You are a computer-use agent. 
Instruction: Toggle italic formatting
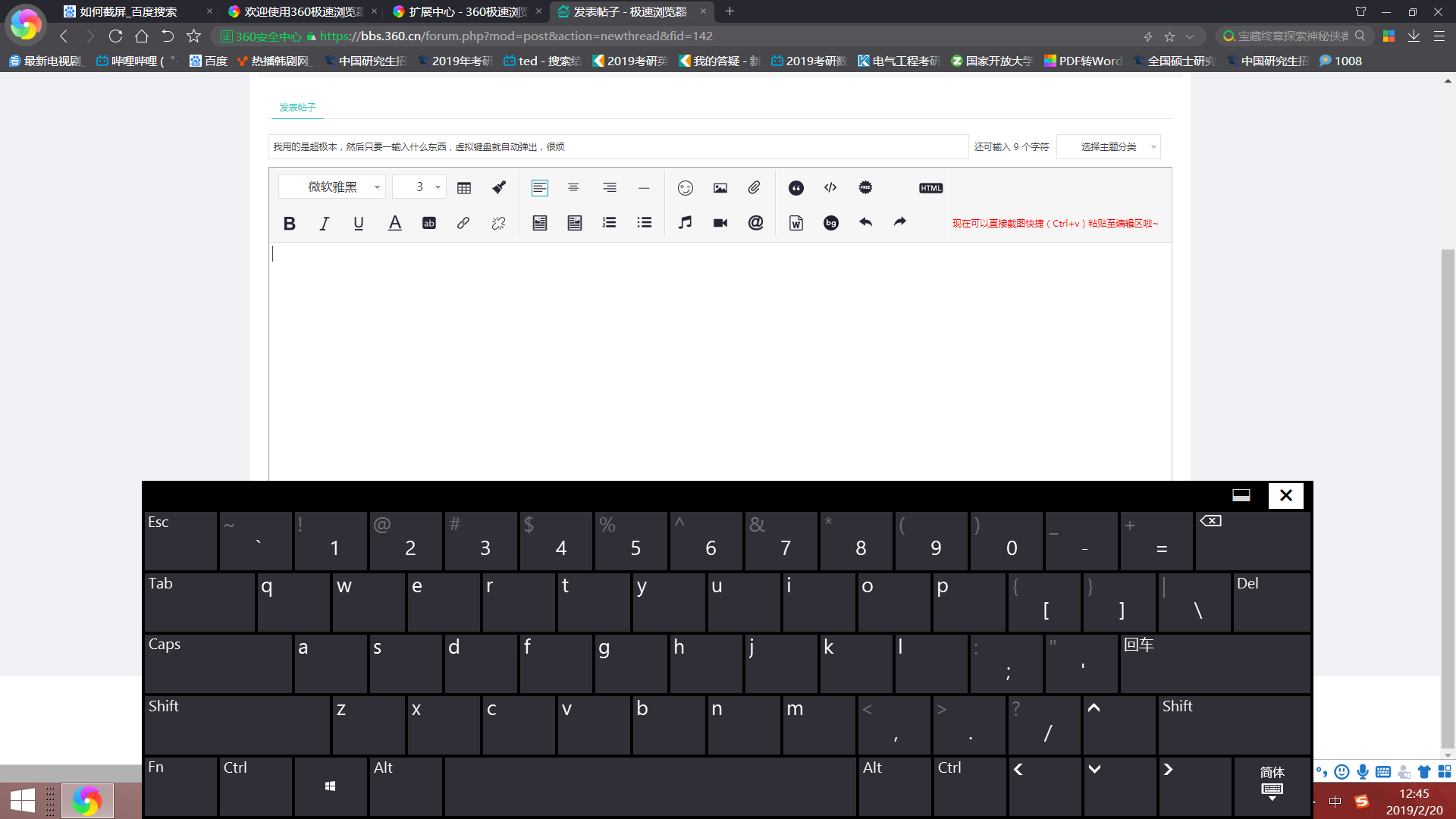324,224
